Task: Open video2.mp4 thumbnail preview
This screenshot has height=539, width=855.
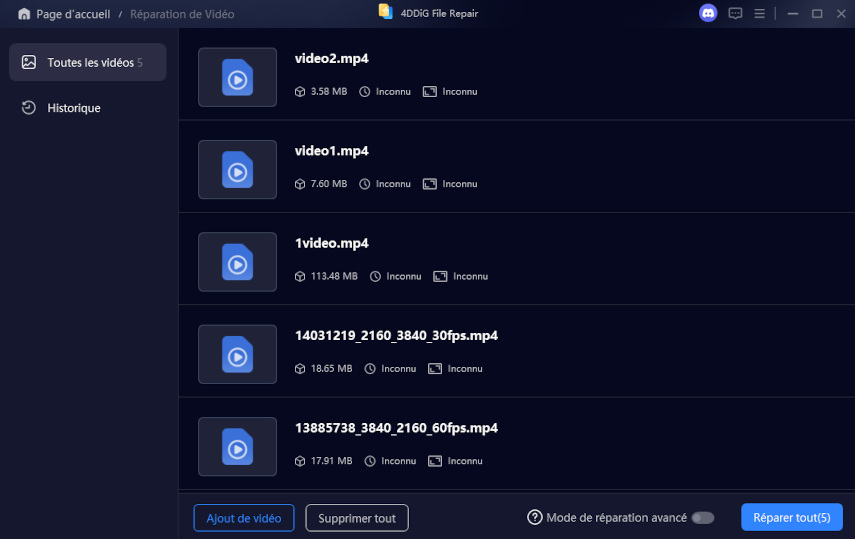Action: pos(237,77)
